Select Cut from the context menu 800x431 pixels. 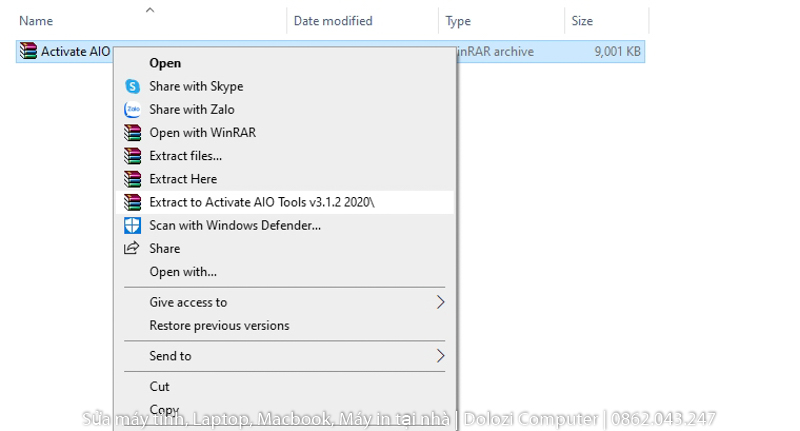click(160, 386)
